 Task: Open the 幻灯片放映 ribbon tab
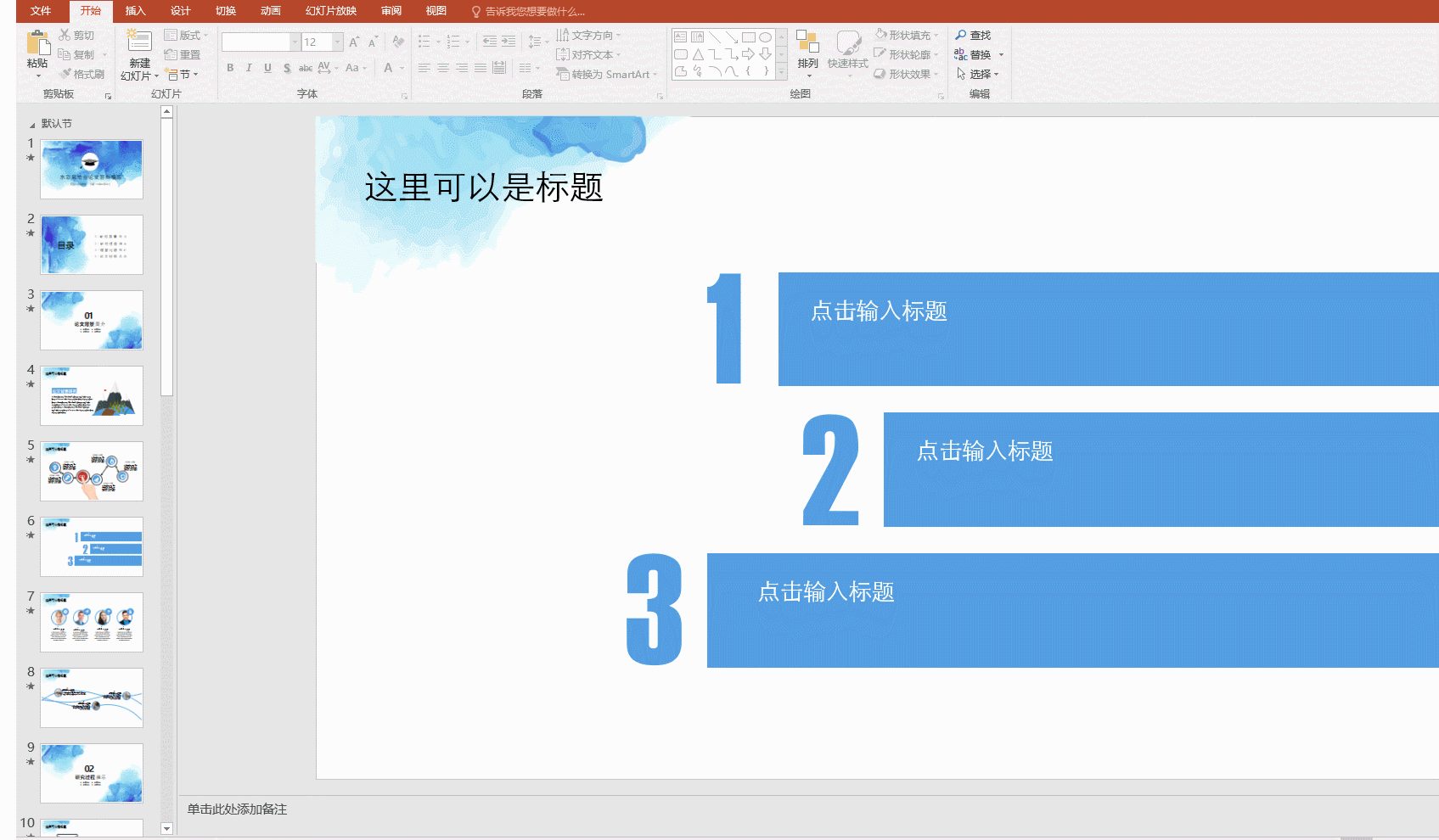329,11
